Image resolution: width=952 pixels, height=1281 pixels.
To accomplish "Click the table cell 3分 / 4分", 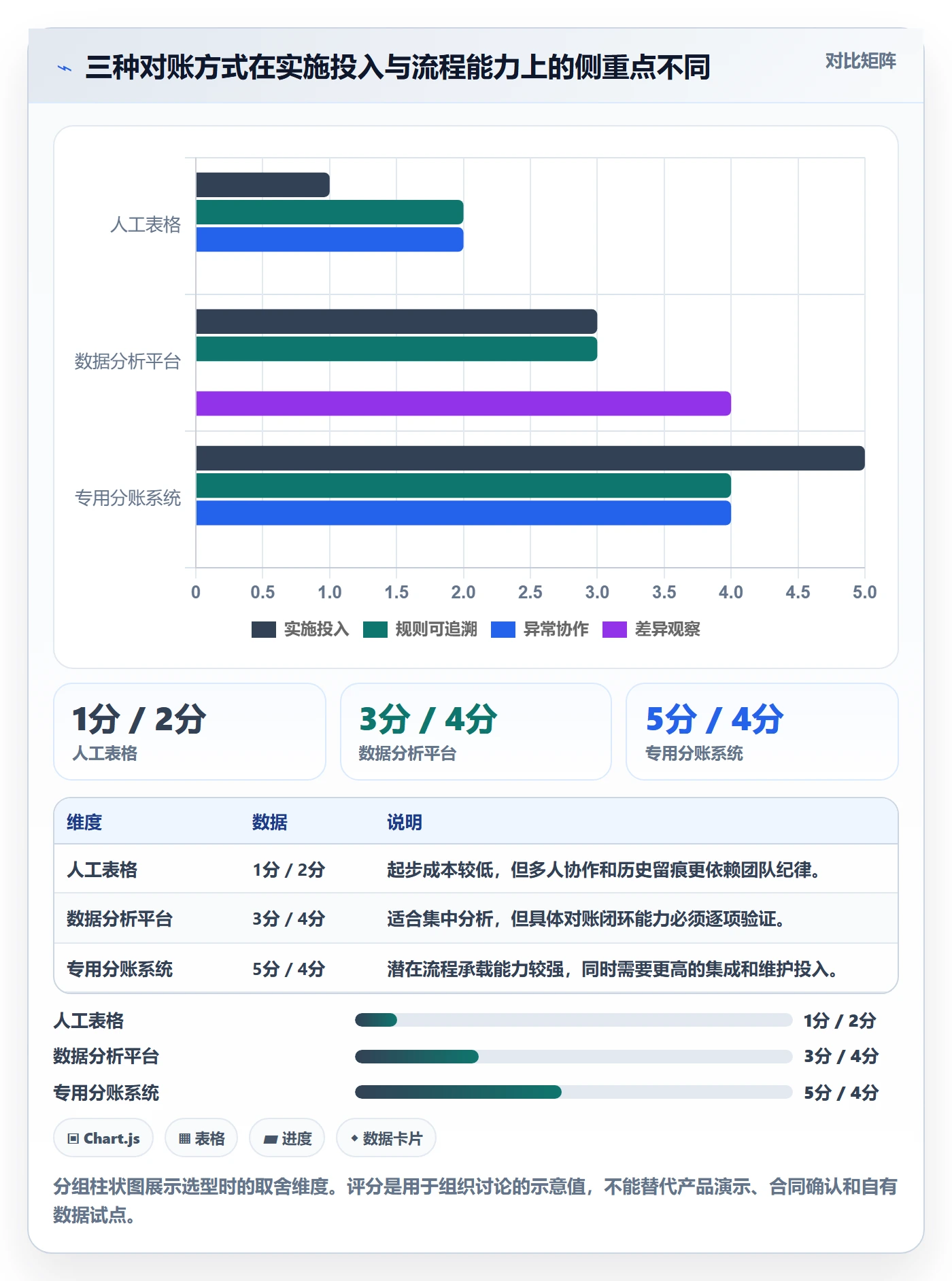I will [x=288, y=919].
